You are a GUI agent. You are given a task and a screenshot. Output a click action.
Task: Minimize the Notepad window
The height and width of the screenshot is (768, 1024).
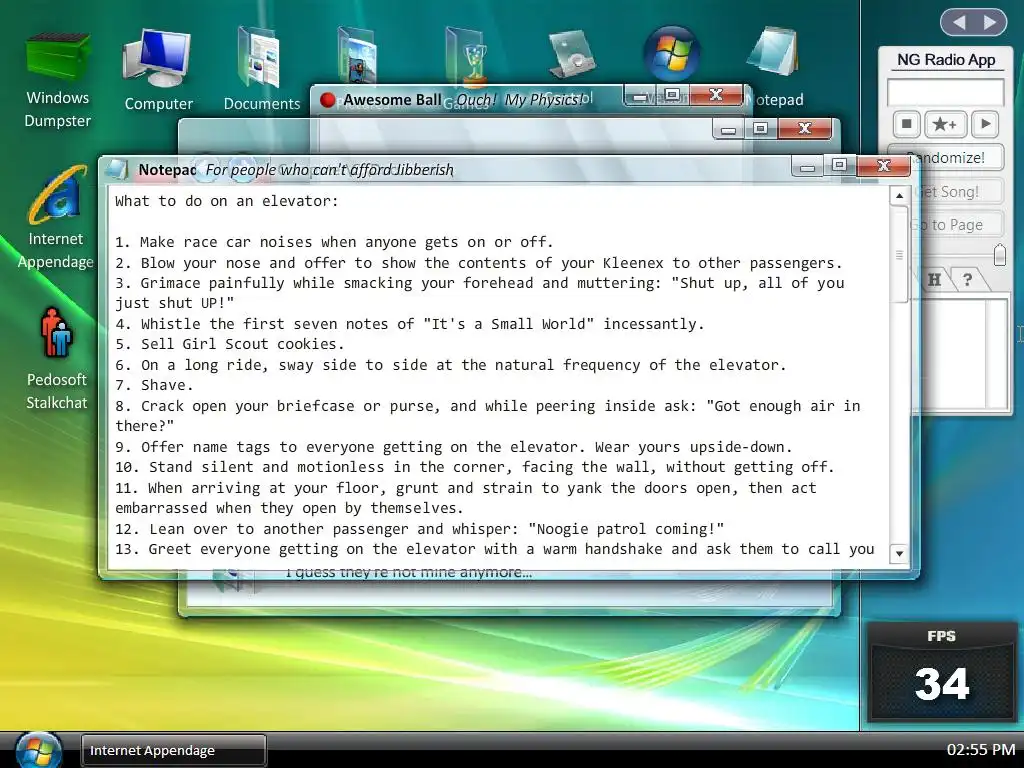click(x=807, y=167)
